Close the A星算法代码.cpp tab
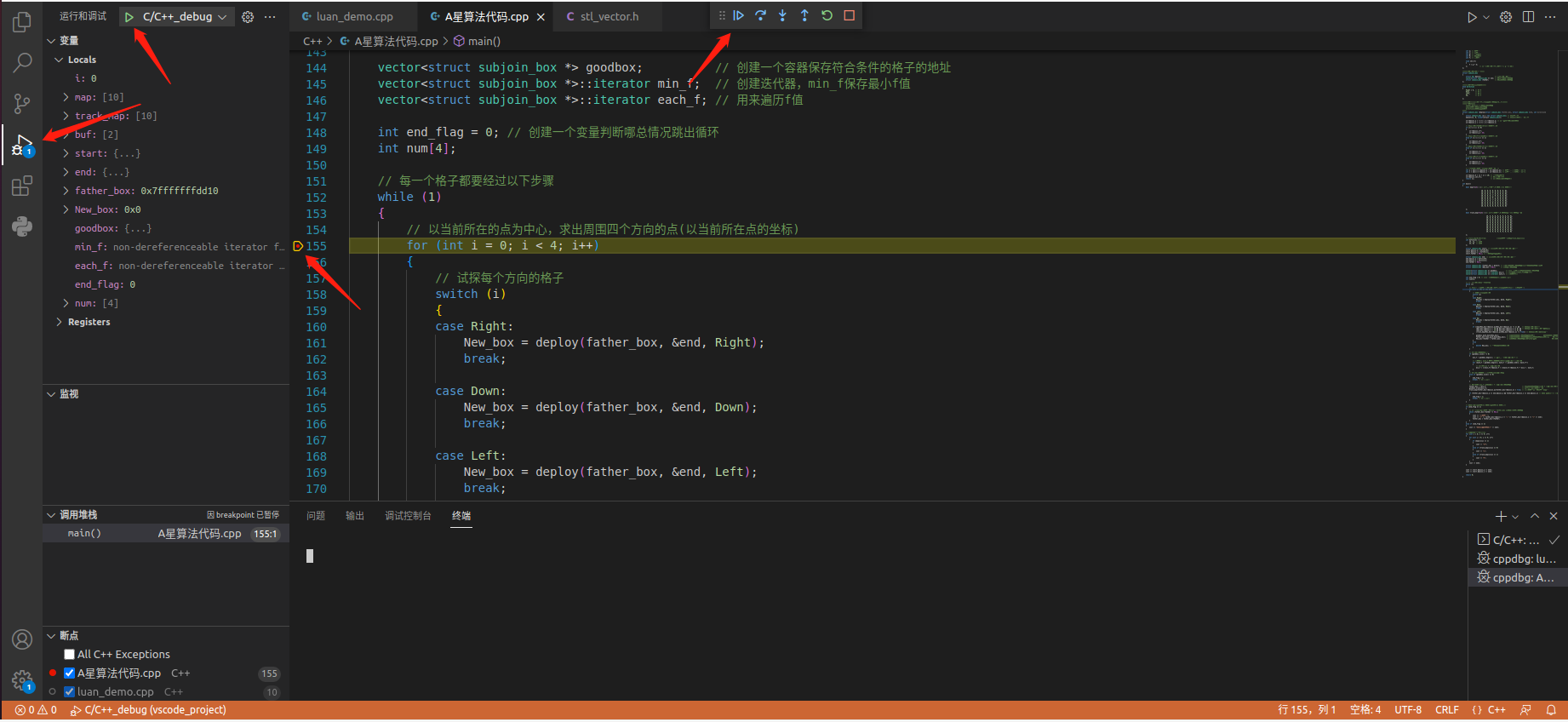This screenshot has width=1568, height=722. tap(541, 17)
